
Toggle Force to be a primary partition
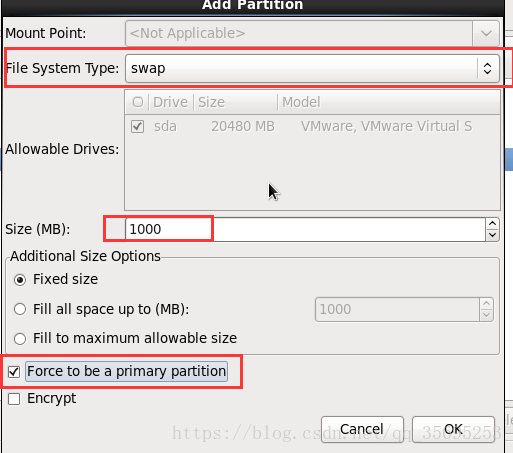click(x=14, y=372)
